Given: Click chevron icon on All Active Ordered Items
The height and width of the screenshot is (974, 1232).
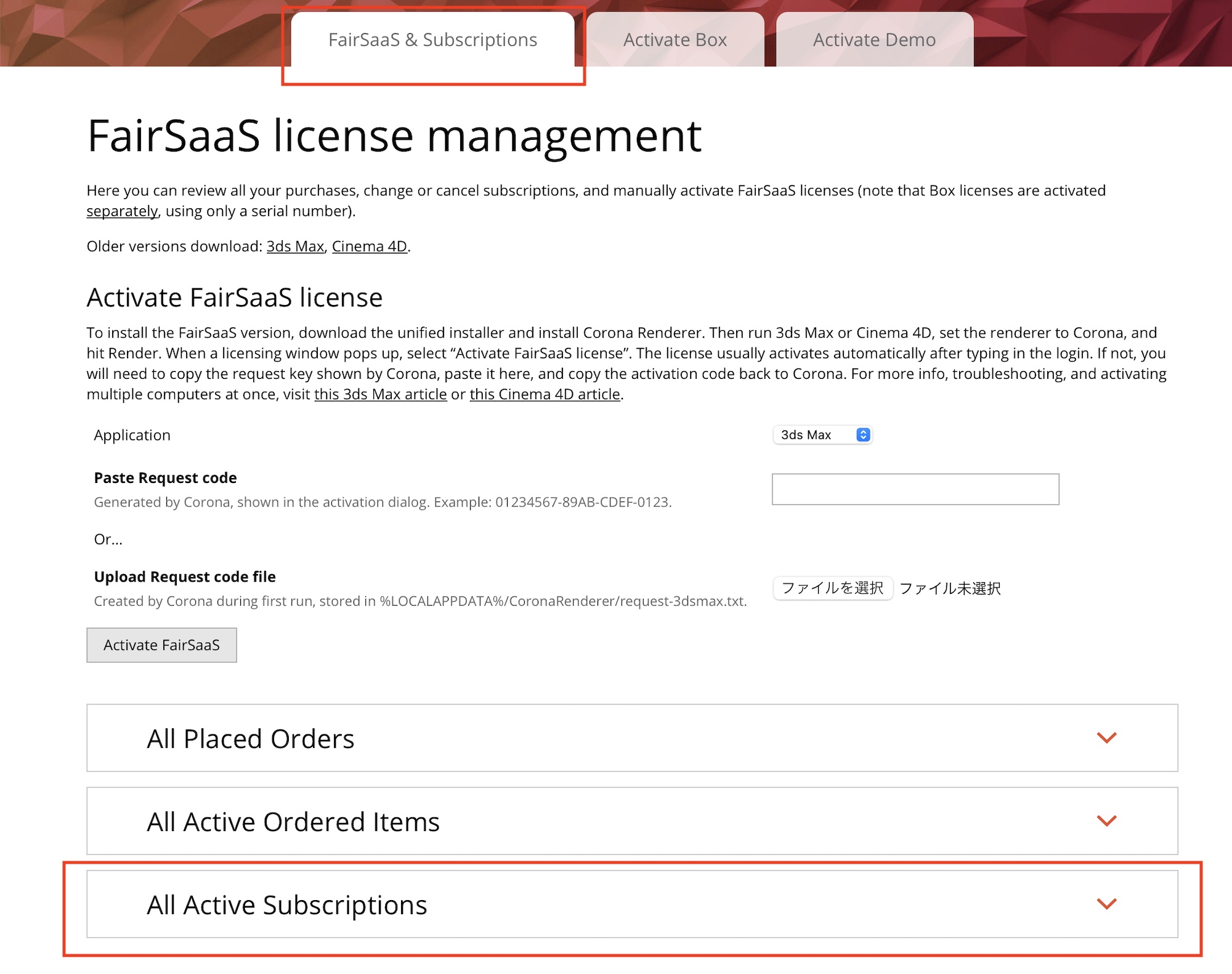Looking at the screenshot, I should click(x=1106, y=821).
